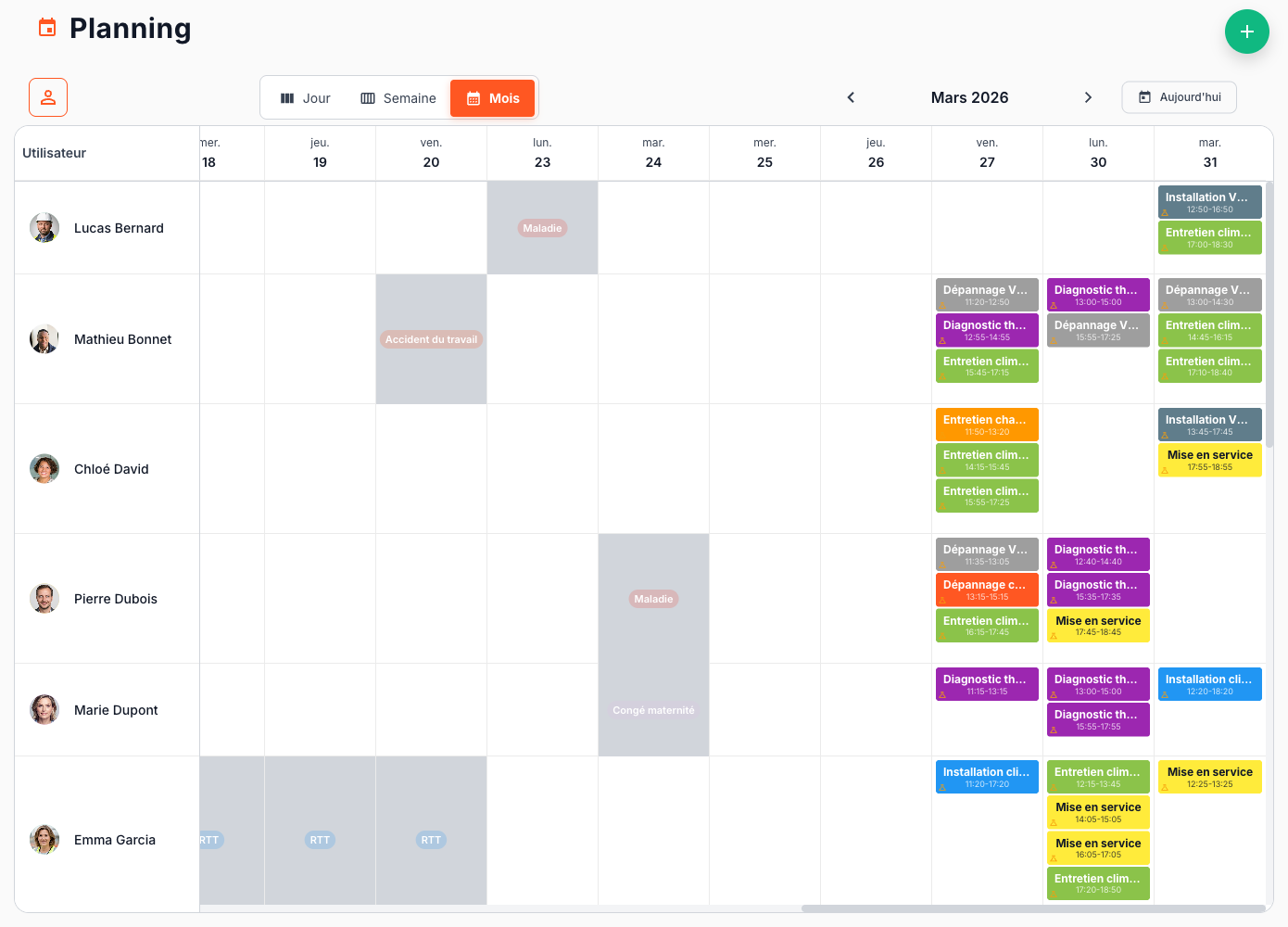Image resolution: width=1288 pixels, height=927 pixels.
Task: Click the columns icon beside the Jour label
Action: click(x=287, y=97)
